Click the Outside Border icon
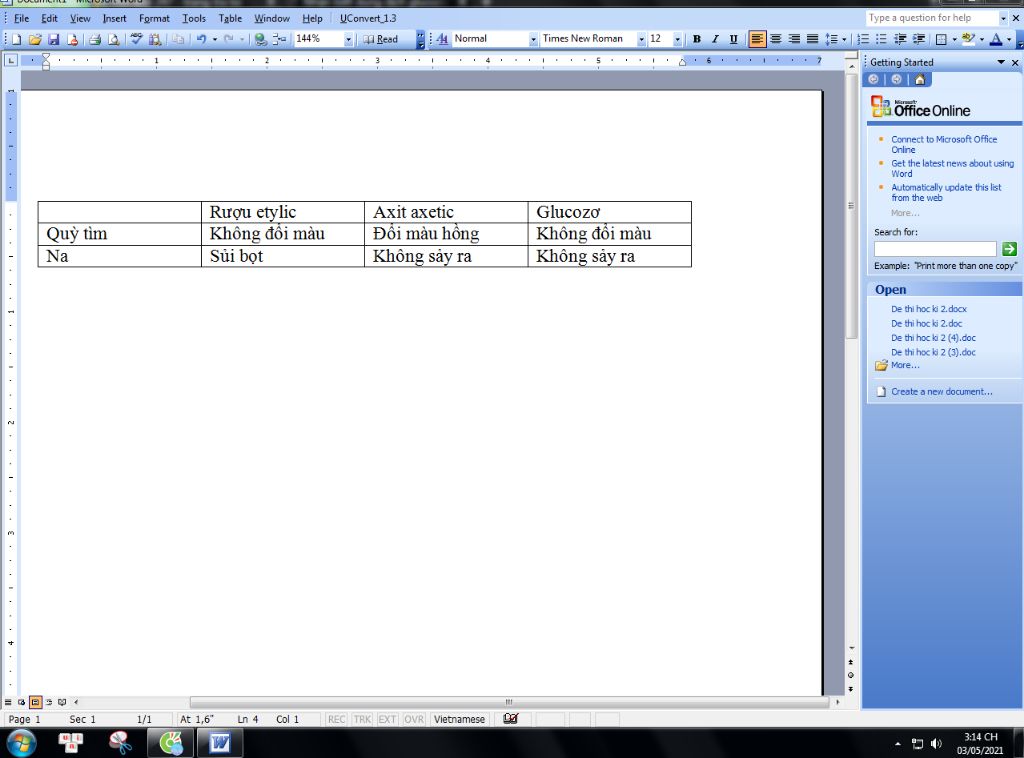Screen dimensions: 1024x758 (941, 39)
